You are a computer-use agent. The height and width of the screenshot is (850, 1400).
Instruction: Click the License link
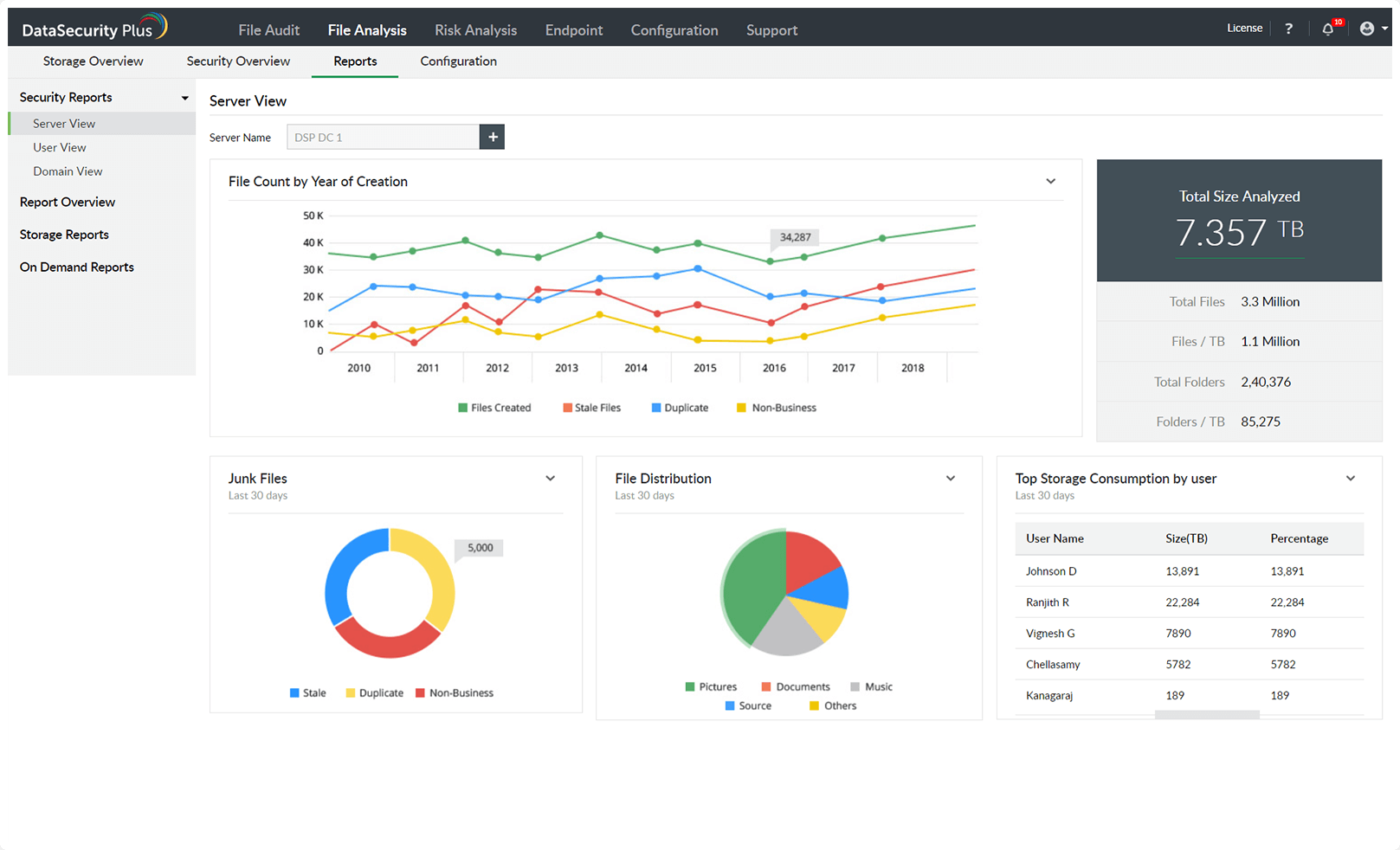(1244, 29)
